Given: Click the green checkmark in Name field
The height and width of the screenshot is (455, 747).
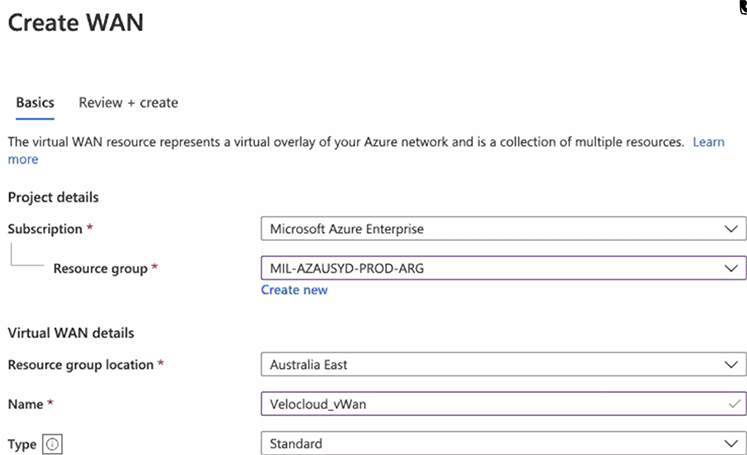Looking at the screenshot, I should point(735,404).
